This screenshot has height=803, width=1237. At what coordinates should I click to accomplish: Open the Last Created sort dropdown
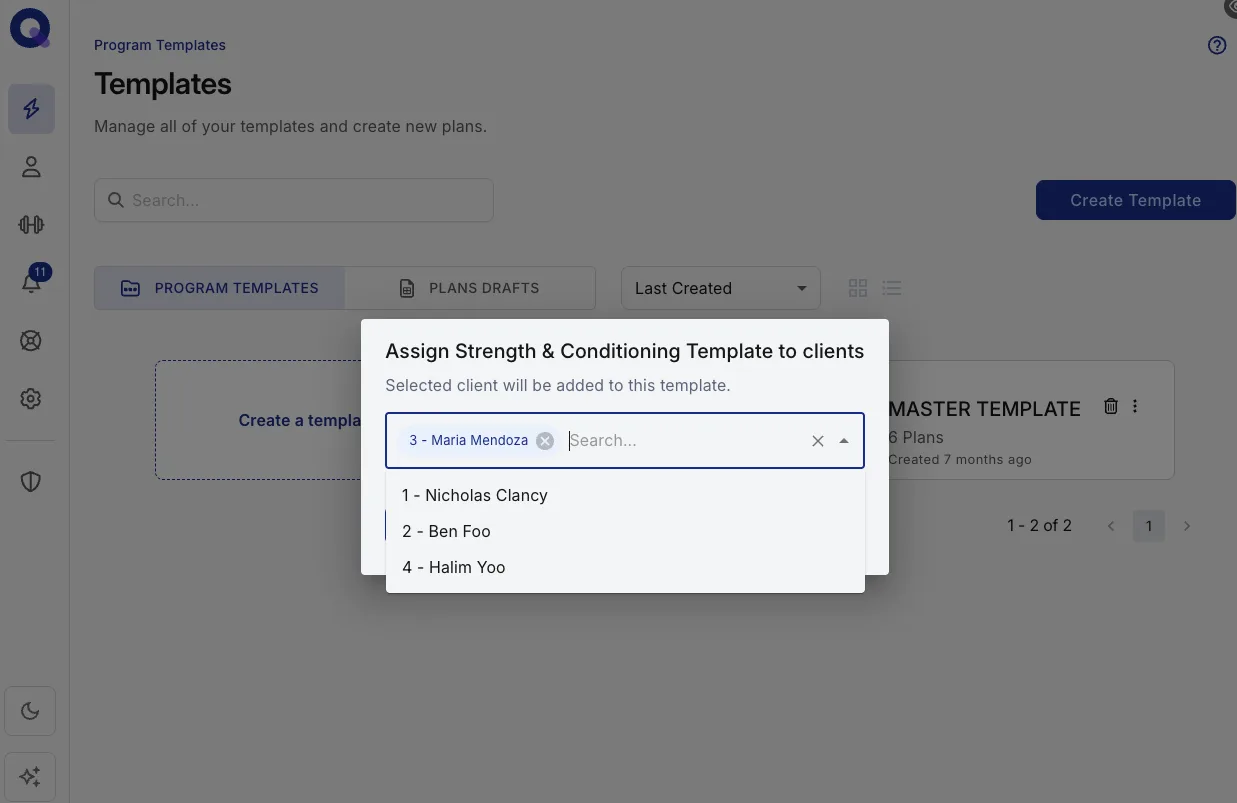pos(721,288)
